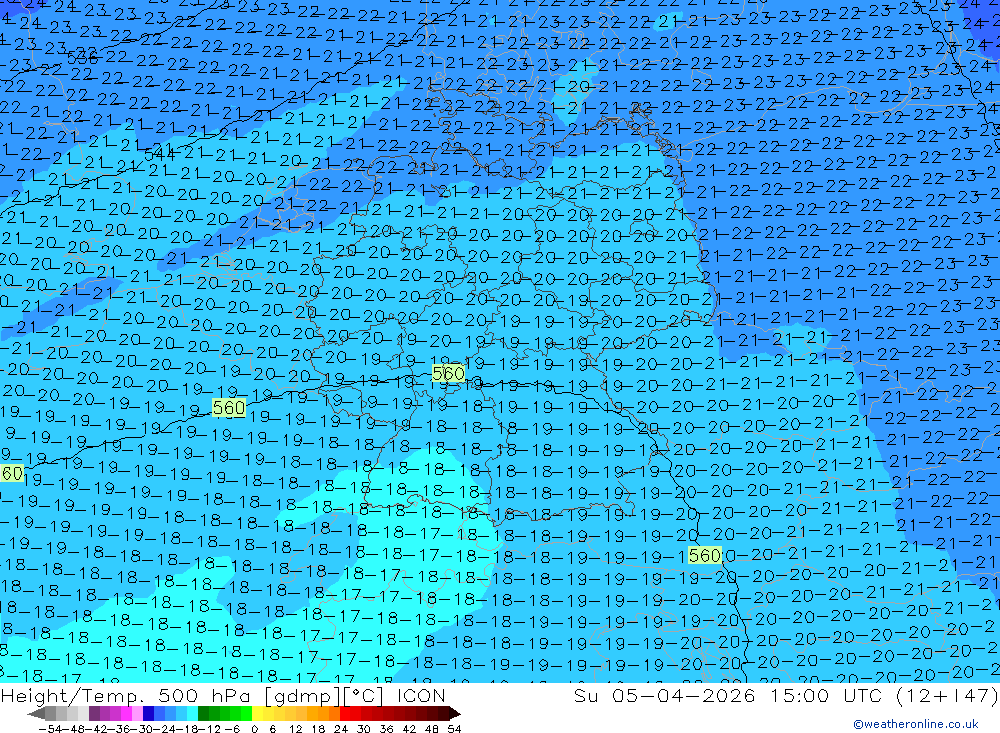Click the '(12+147)' run offset label
Viewport: 1000px width, 733px height.
(946, 695)
